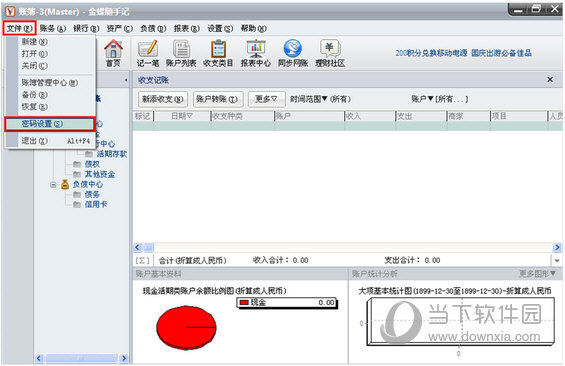Click the 收入 column header

[370, 116]
